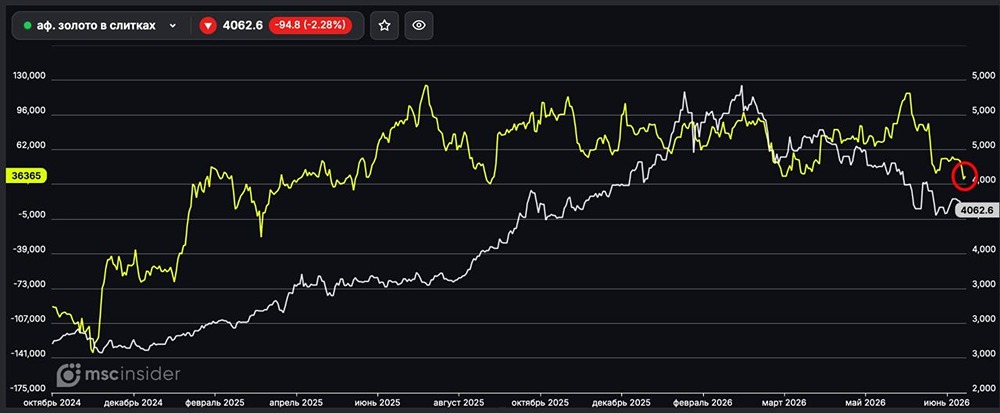Click the red circled point on yellow line

click(x=964, y=175)
